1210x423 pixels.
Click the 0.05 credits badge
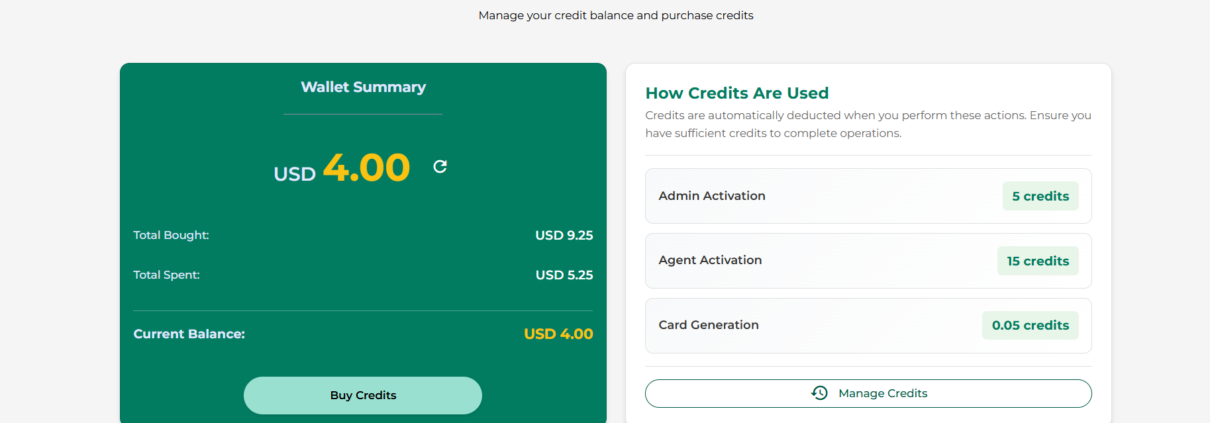(x=1030, y=325)
